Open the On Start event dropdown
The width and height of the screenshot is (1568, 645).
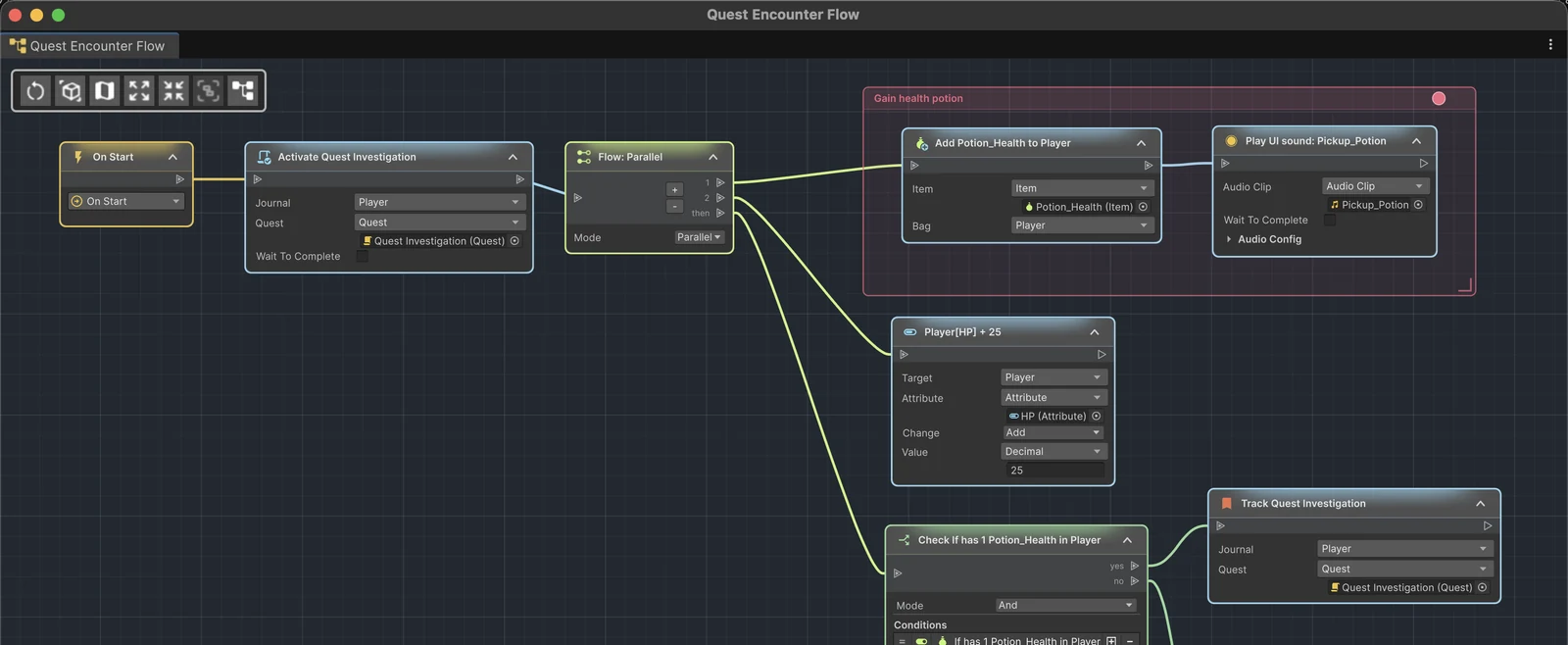coord(125,201)
